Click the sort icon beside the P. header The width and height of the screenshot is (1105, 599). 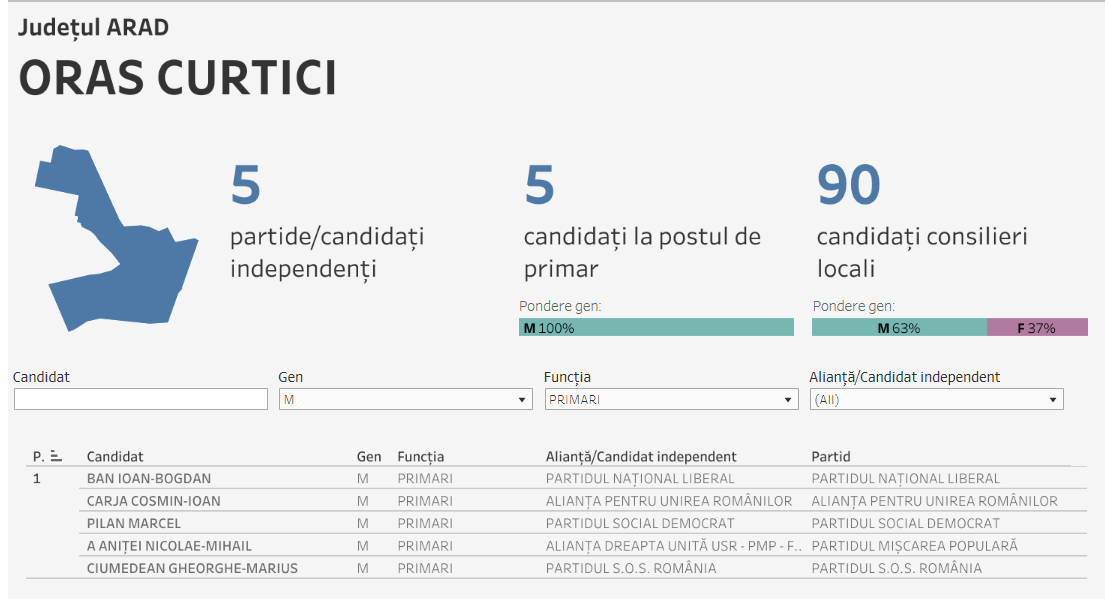click(56, 456)
